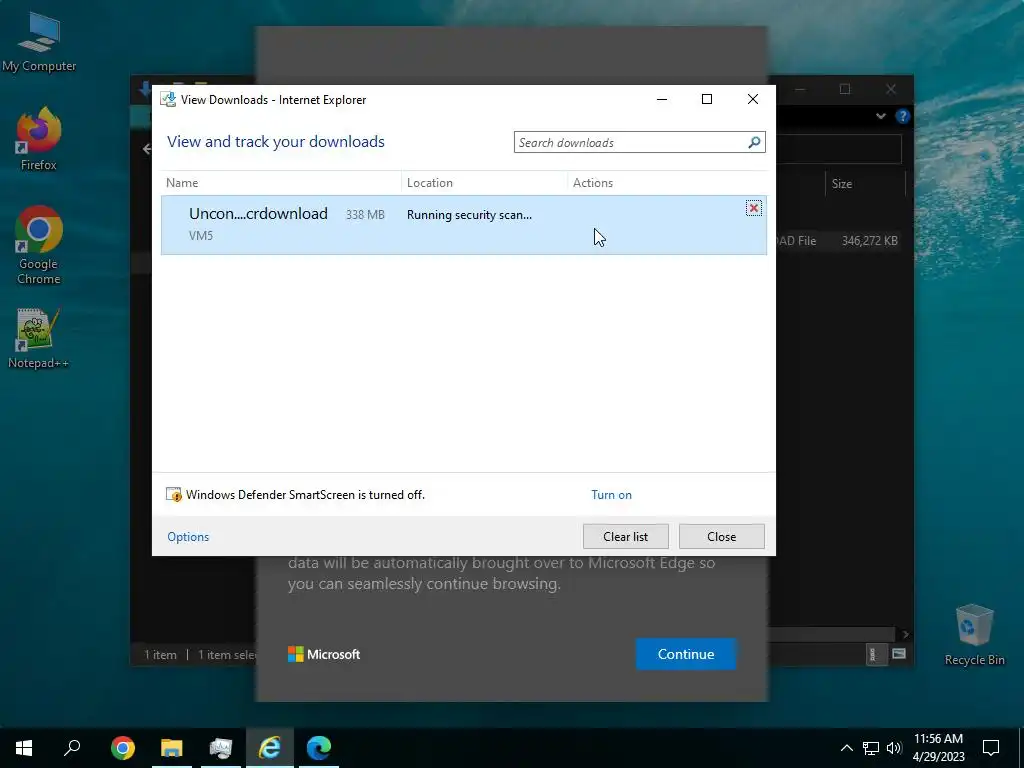This screenshot has width=1024, height=768.
Task: Open download Options link
Action: coord(188,537)
